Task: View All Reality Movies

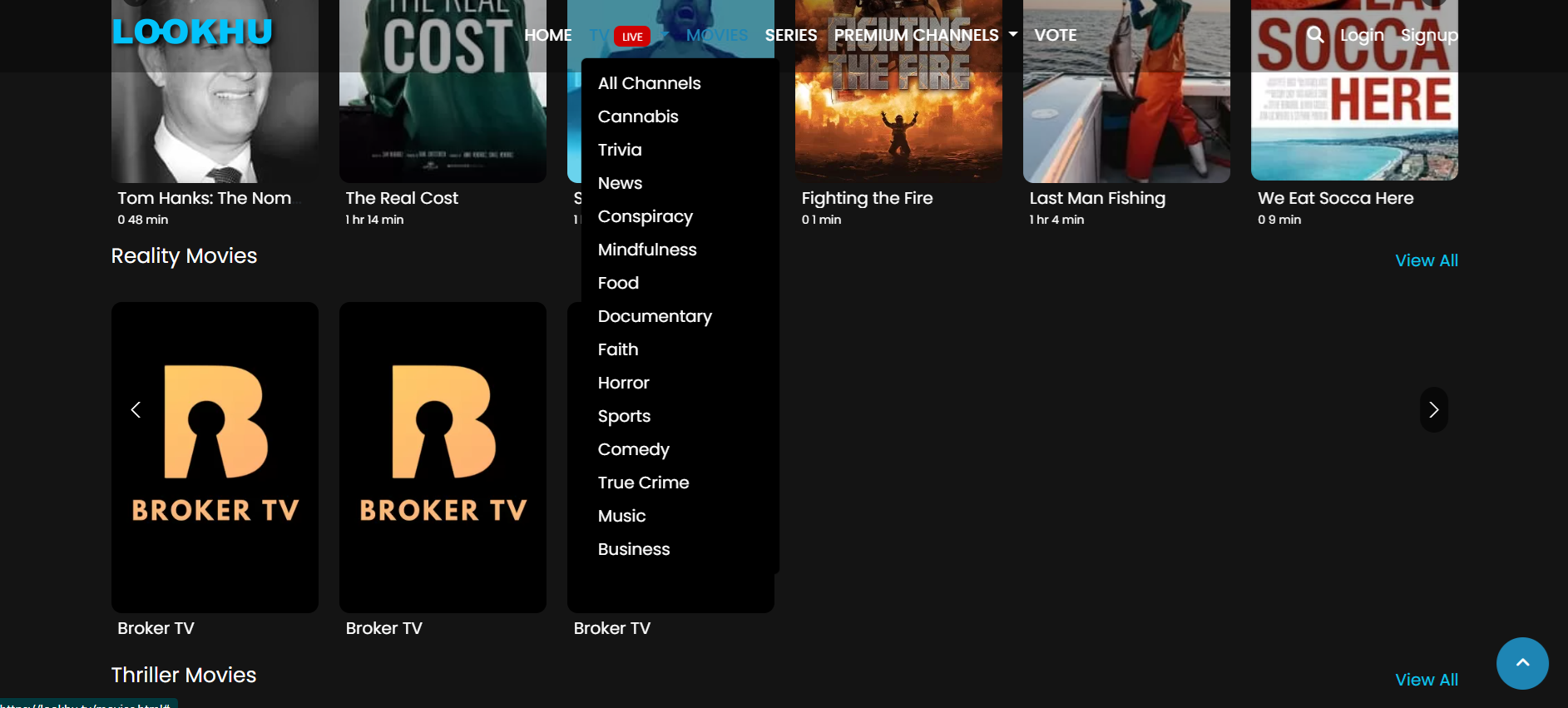Action: [1426, 260]
